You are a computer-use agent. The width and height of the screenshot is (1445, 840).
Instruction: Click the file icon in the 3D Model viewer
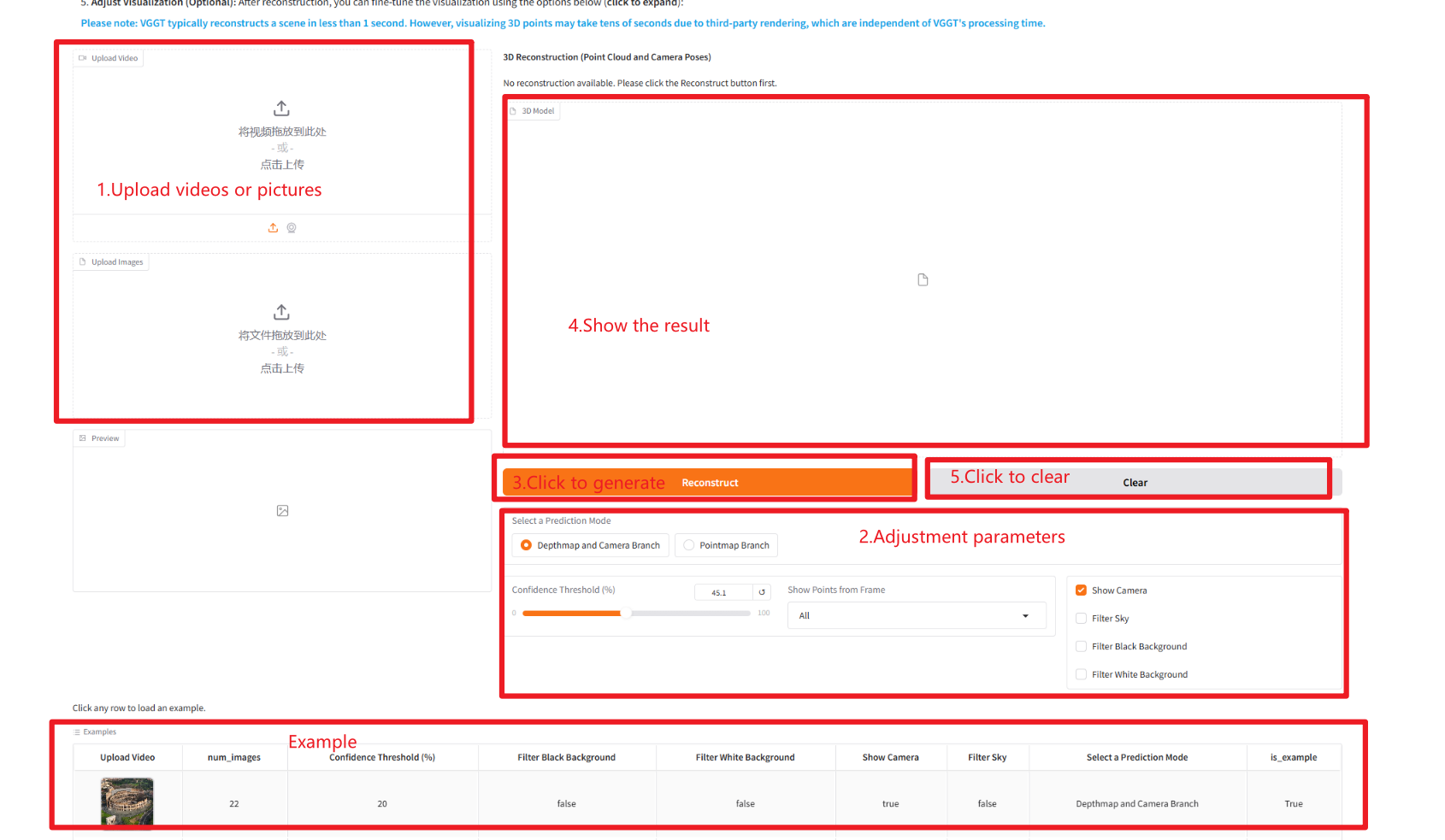tap(923, 280)
